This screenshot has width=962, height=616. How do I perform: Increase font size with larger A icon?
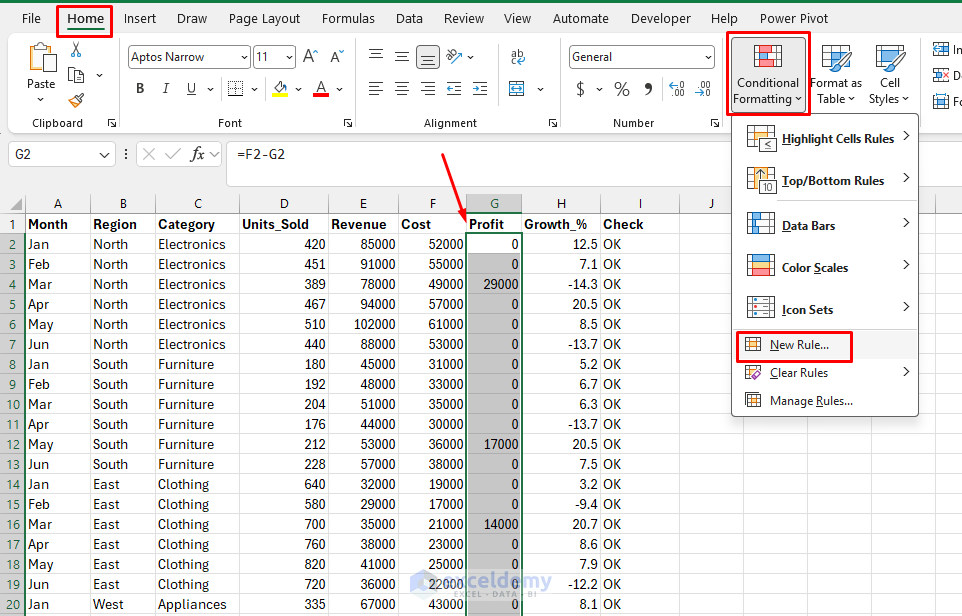tap(310, 56)
